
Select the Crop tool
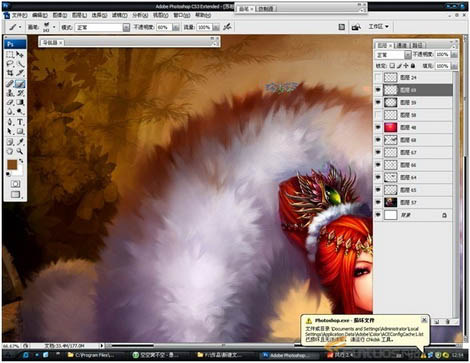(x=10, y=73)
